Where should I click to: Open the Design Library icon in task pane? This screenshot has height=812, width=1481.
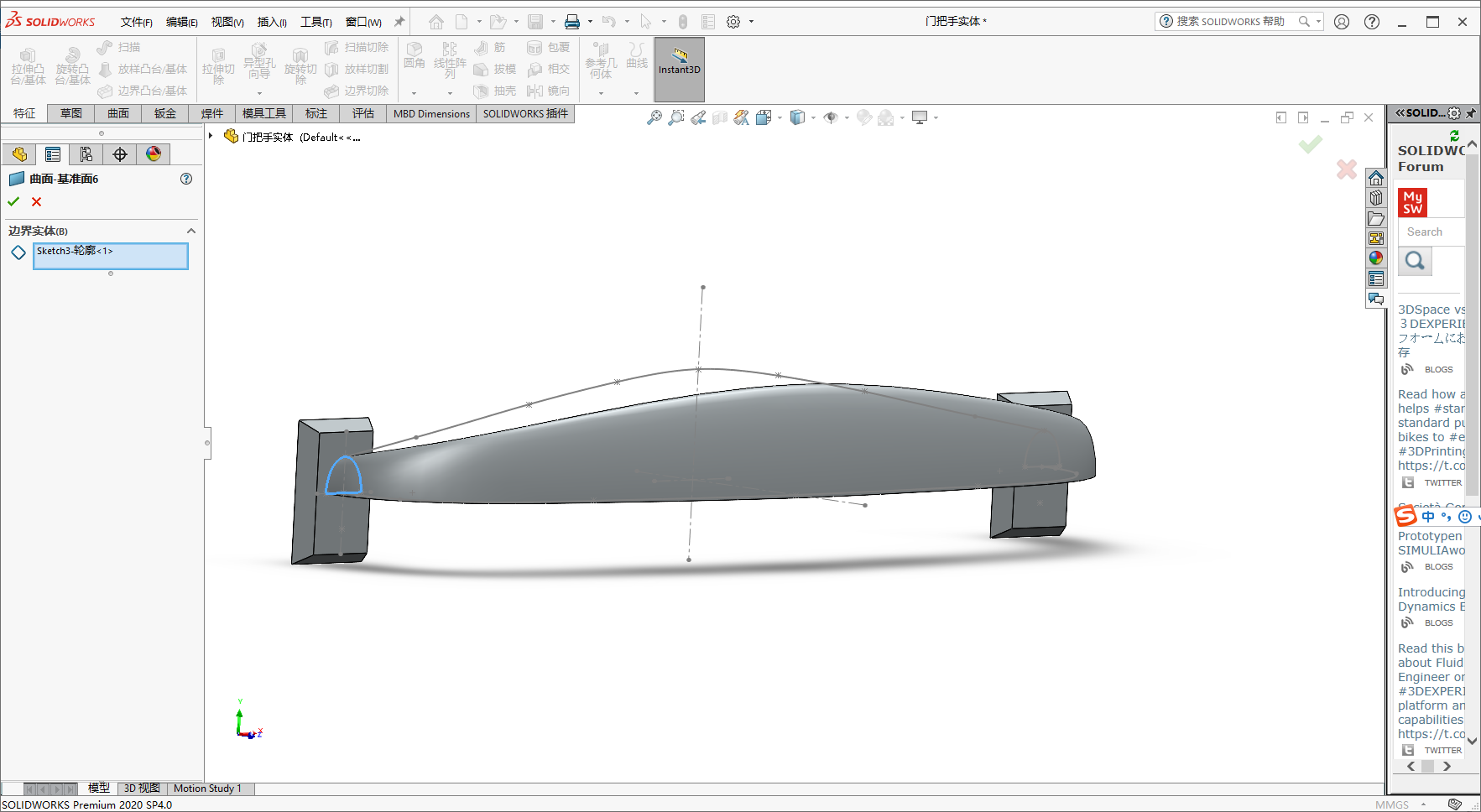pos(1376,199)
